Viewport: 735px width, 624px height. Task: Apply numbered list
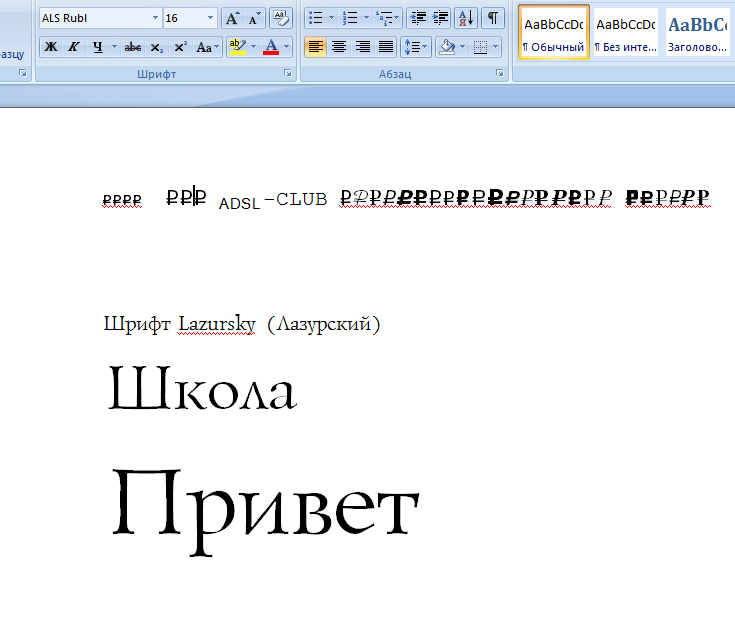pos(350,18)
